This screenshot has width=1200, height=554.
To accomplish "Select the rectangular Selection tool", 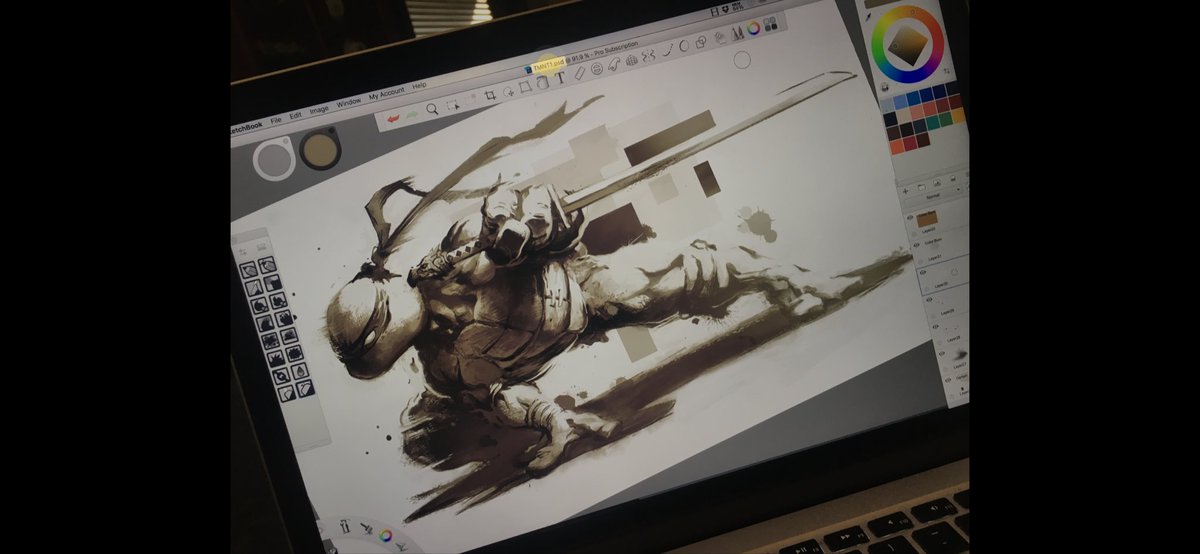I will (x=452, y=106).
